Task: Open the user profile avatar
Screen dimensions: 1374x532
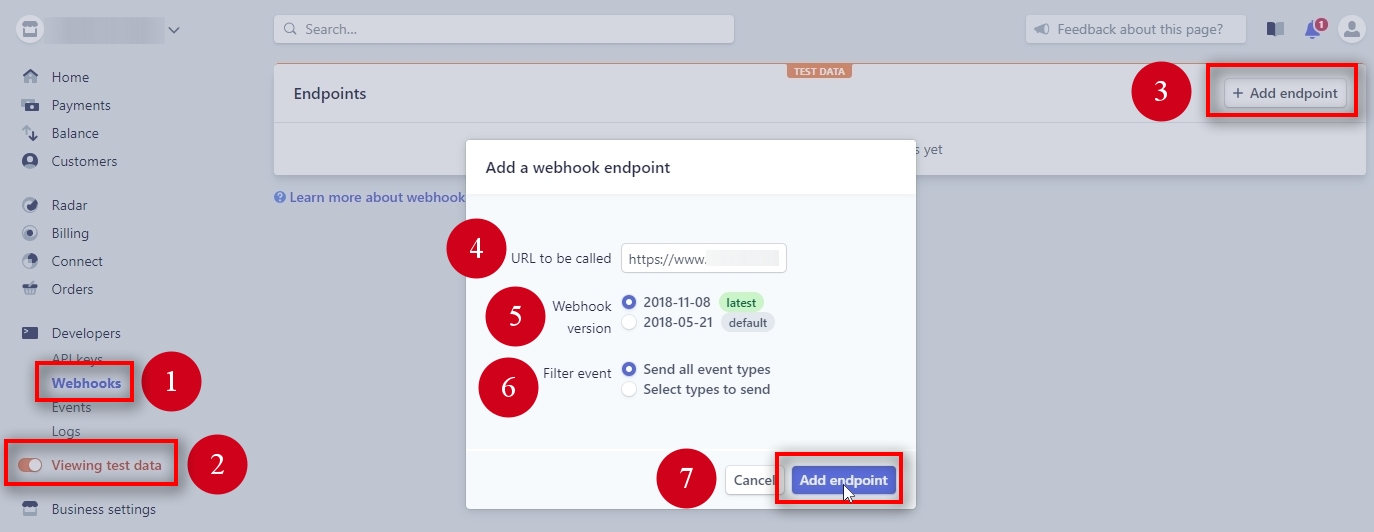Action: click(x=1352, y=29)
